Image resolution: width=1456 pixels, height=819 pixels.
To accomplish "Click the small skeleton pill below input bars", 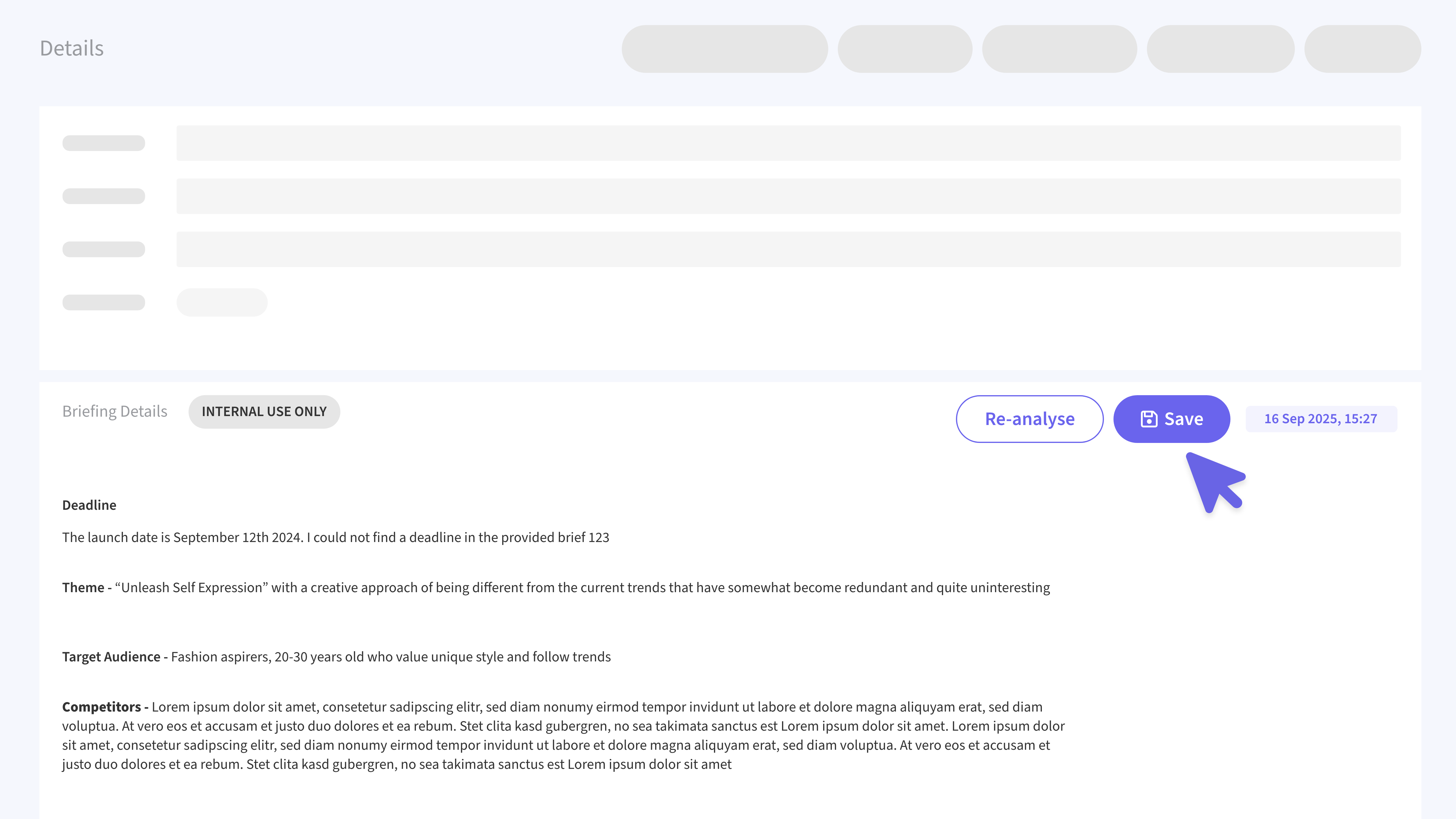I will coord(222,303).
